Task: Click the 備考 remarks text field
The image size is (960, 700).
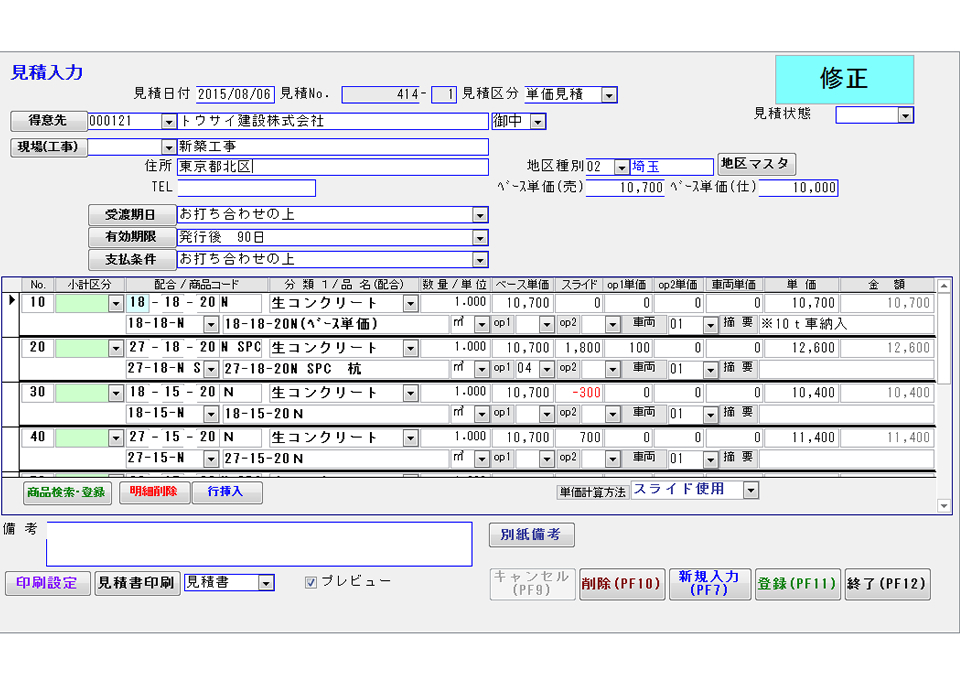Action: (259, 544)
